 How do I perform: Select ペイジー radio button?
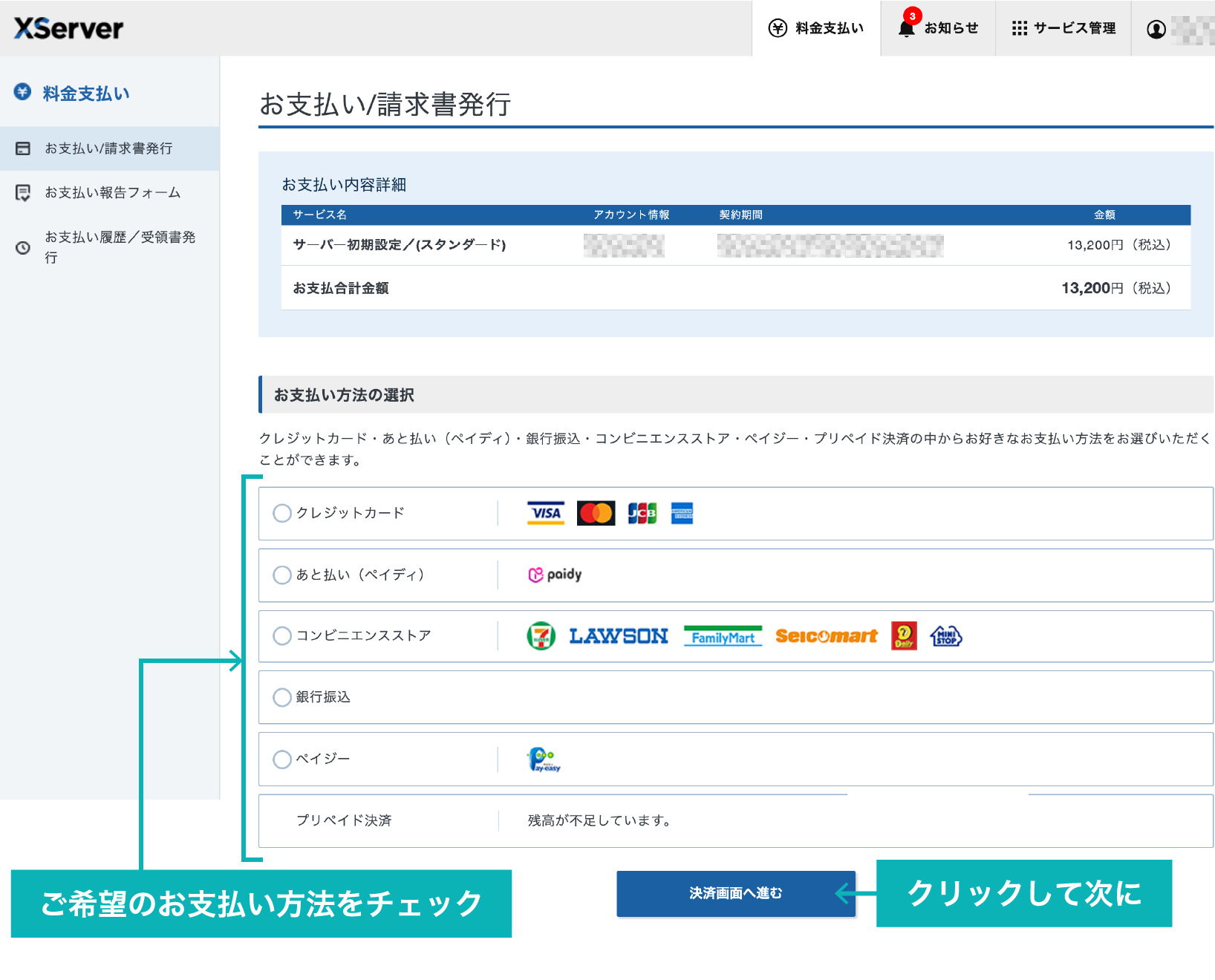pyautogui.click(x=282, y=759)
